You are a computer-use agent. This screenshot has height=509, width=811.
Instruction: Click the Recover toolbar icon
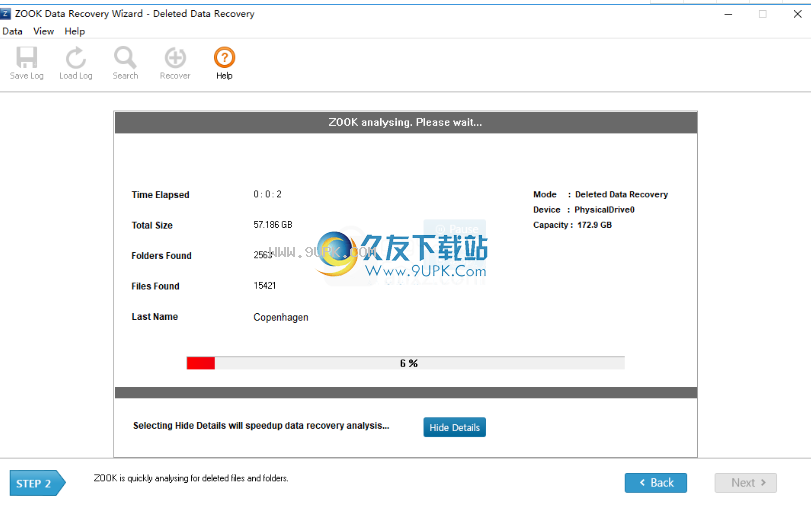[175, 63]
